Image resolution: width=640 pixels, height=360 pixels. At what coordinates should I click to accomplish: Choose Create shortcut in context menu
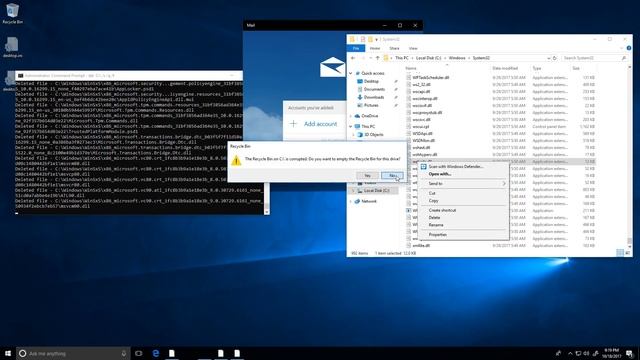(x=464, y=210)
